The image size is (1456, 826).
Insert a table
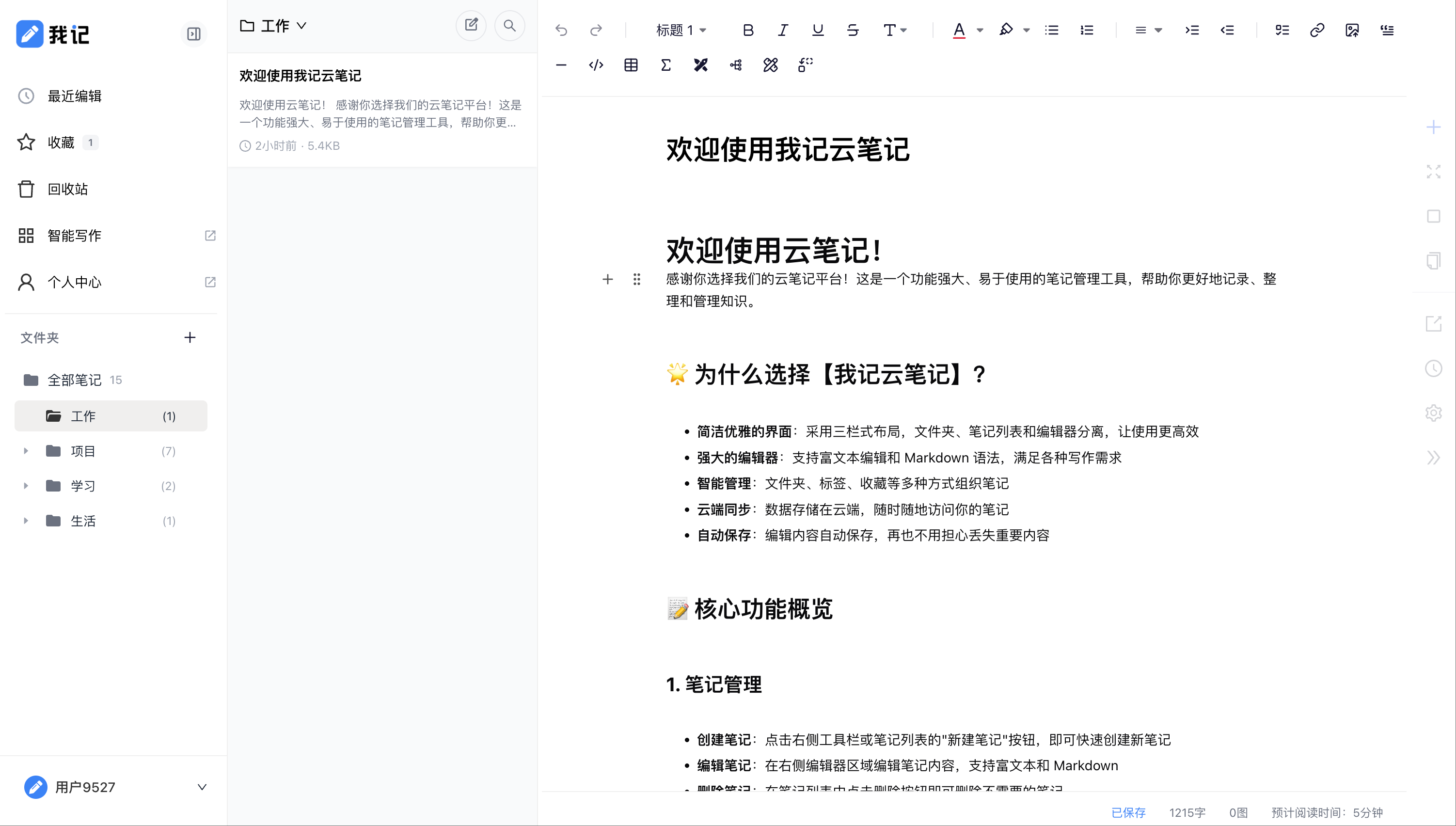631,64
